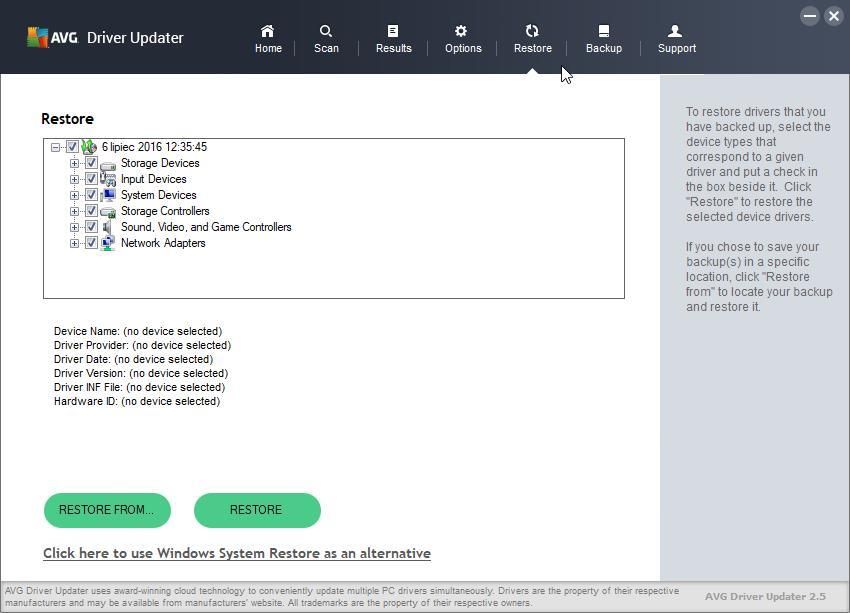Select Sound, Video, and Game Controllers label

(206, 227)
